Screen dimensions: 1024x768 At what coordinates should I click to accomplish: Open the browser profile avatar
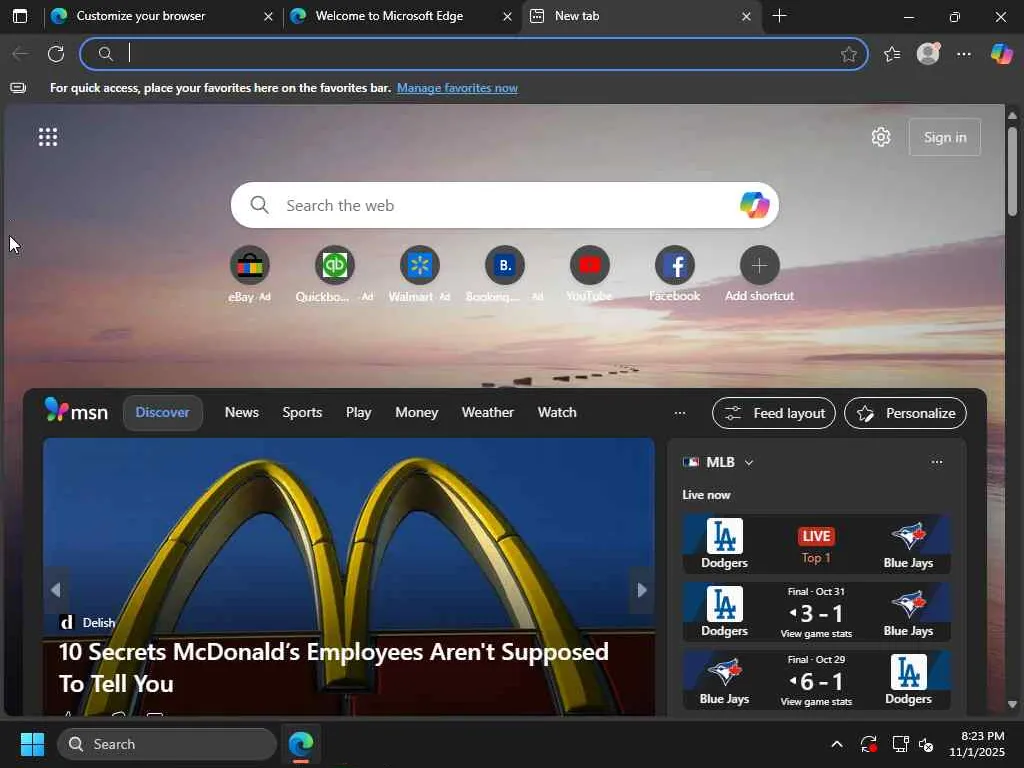pyautogui.click(x=928, y=54)
